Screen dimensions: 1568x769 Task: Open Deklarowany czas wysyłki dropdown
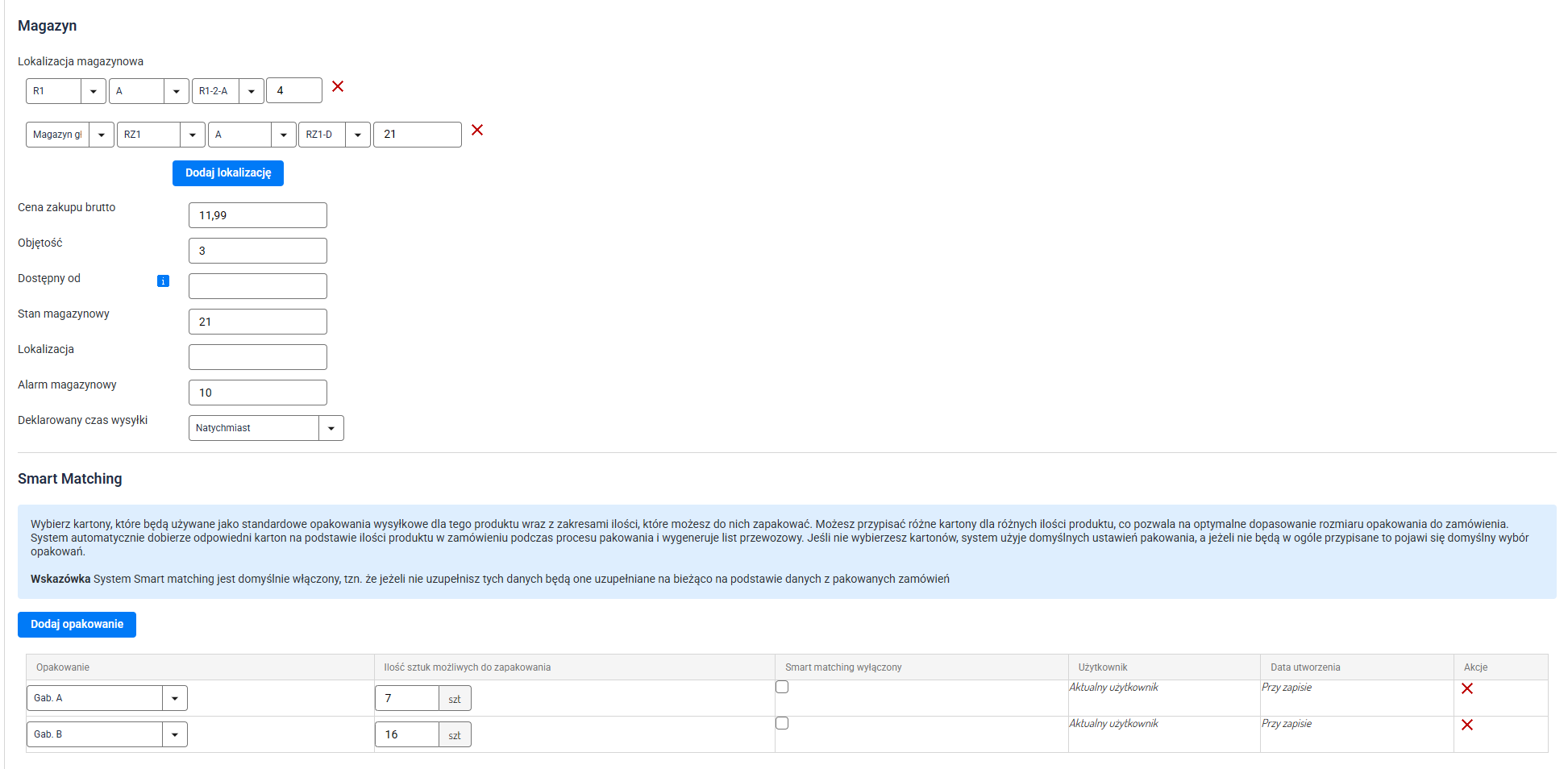tap(266, 428)
